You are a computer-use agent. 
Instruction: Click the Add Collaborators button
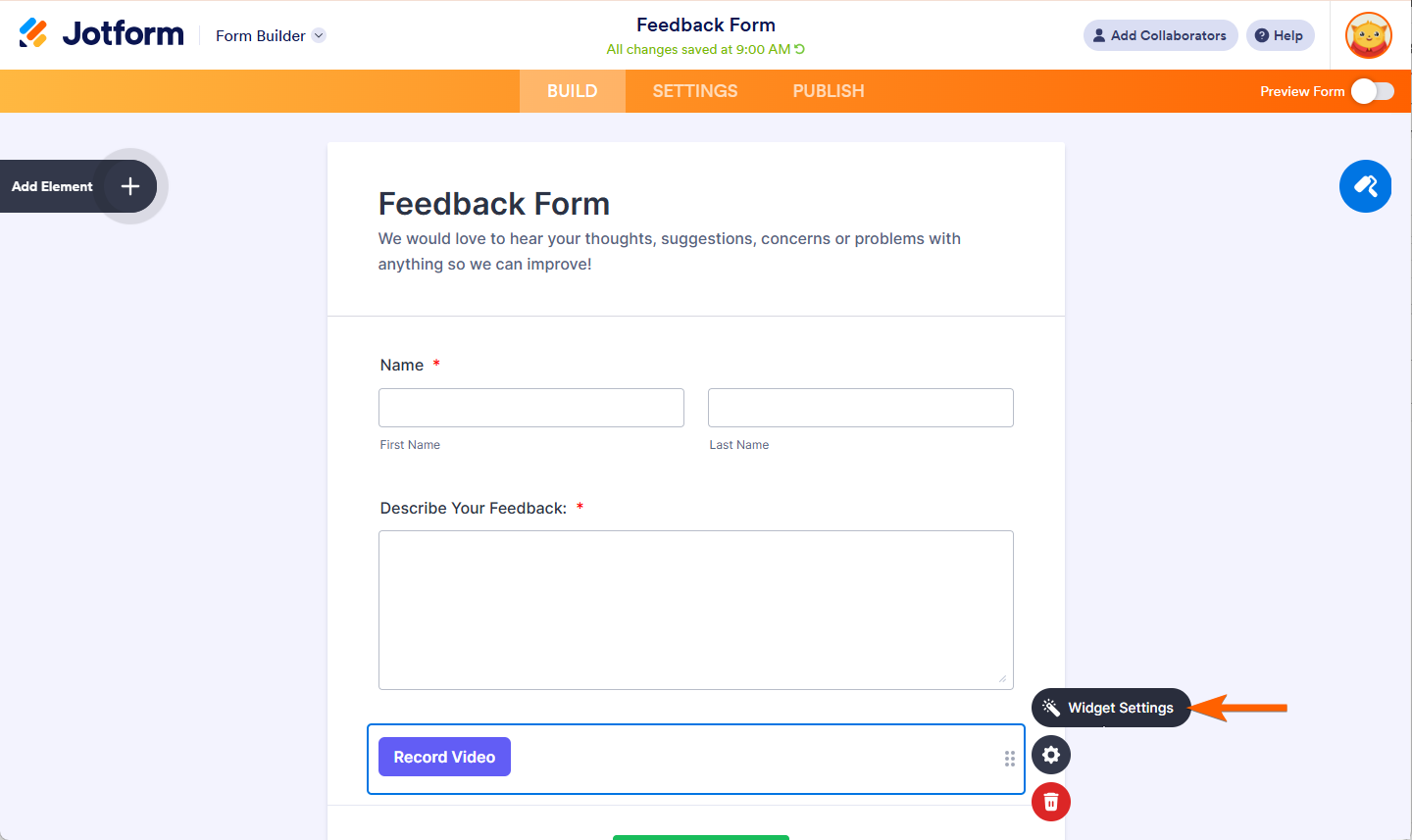pos(1160,35)
